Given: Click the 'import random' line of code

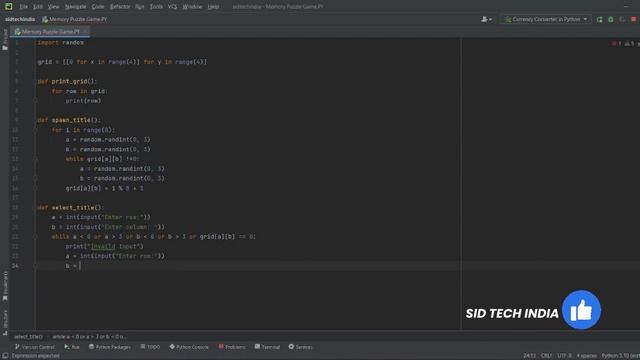Looking at the screenshot, I should tap(60, 42).
